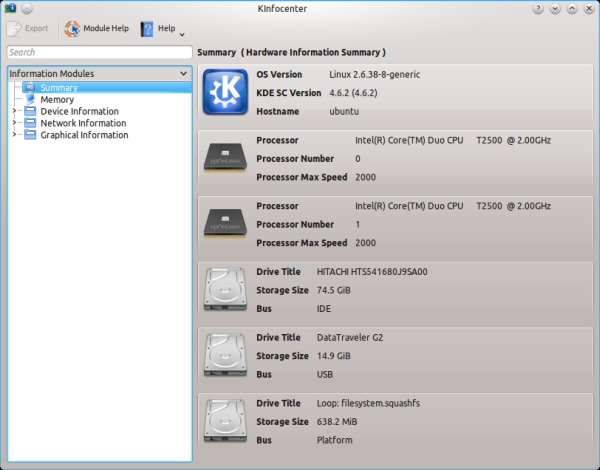Open the window menu icon in title bar
600x470 pixels.
9,8
